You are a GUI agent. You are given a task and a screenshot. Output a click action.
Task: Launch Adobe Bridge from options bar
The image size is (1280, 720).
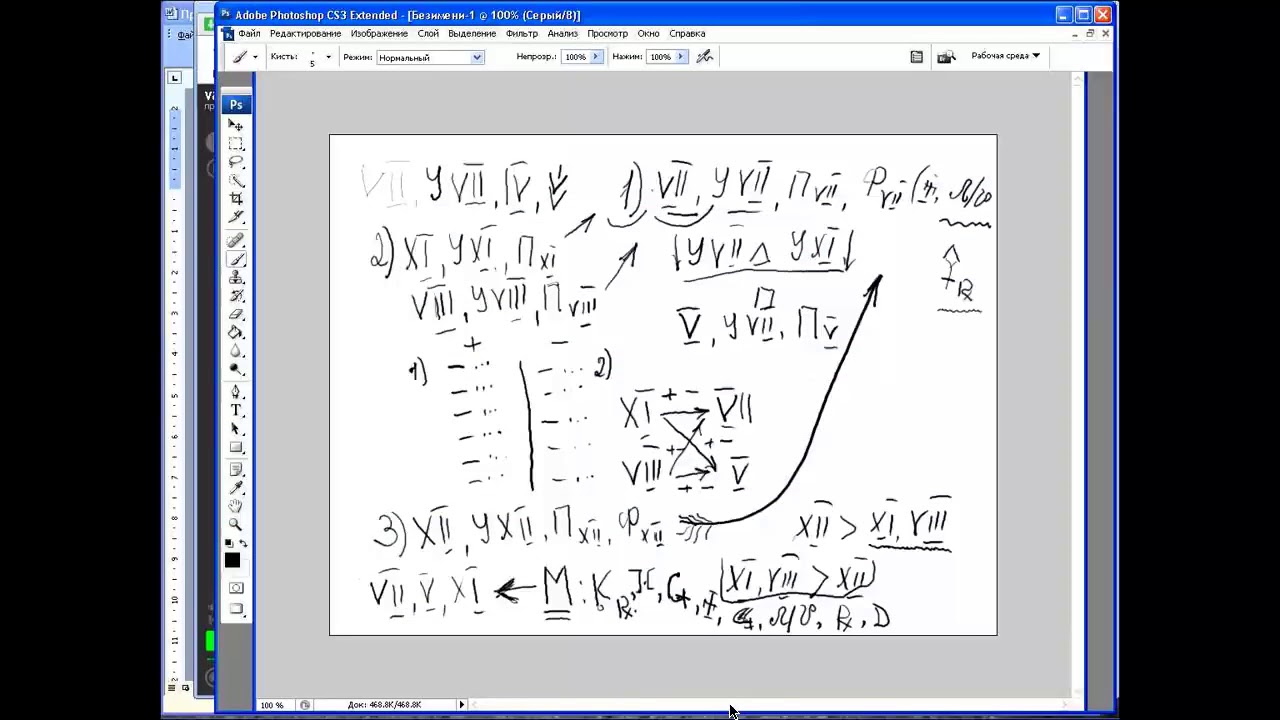(946, 57)
